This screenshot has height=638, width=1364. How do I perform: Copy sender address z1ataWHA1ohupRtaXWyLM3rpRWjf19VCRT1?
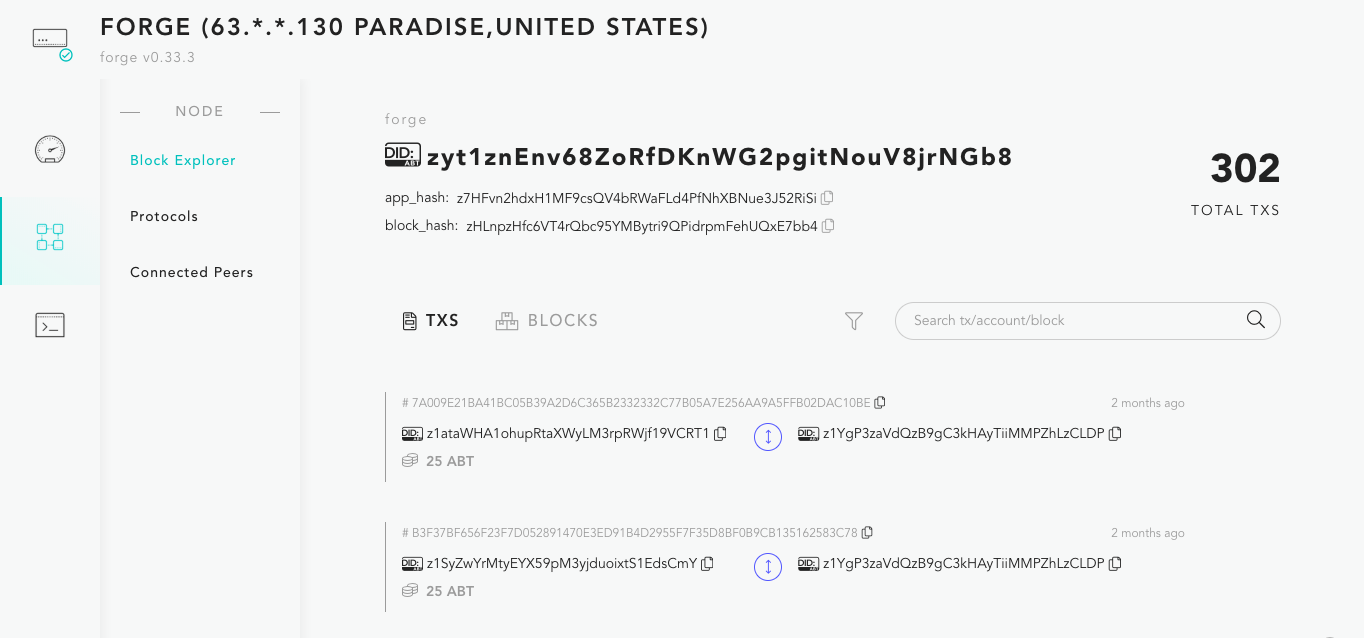720,434
